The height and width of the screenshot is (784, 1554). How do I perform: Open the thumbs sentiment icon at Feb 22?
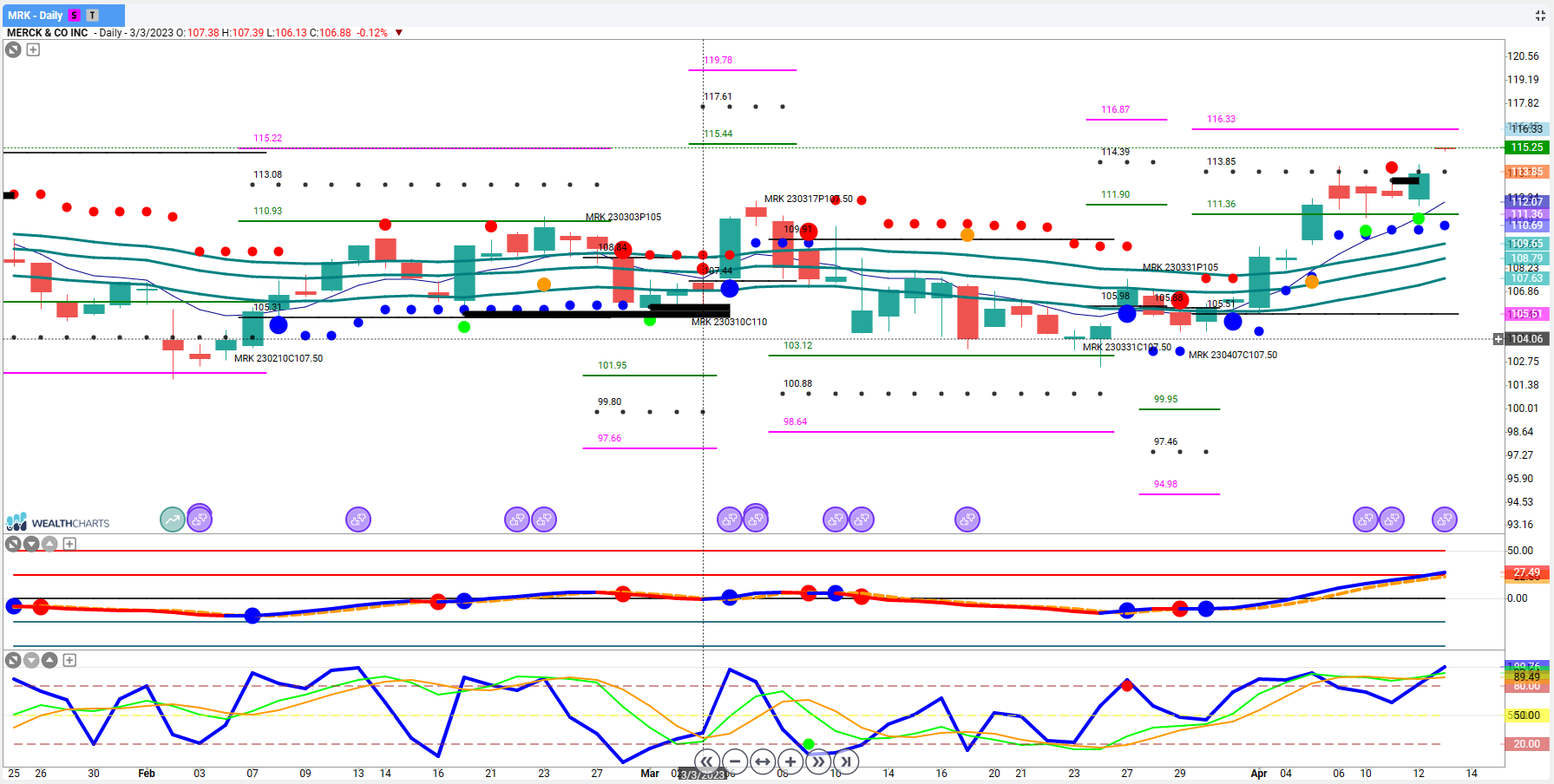pyautogui.click(x=517, y=519)
